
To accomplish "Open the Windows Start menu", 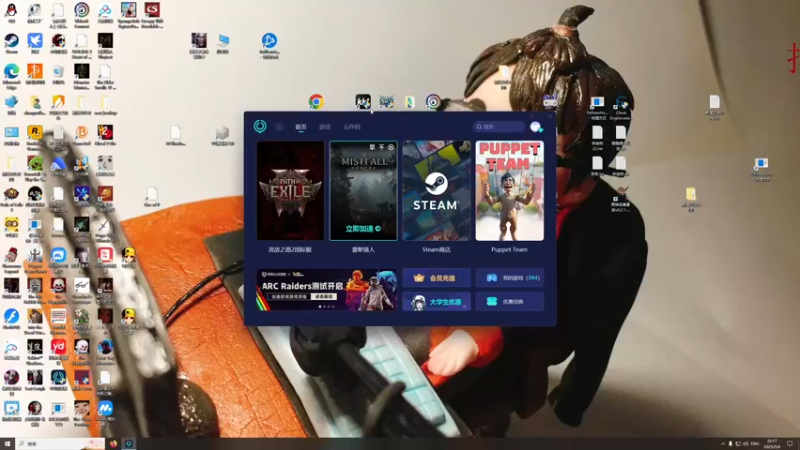I will click(x=7, y=443).
